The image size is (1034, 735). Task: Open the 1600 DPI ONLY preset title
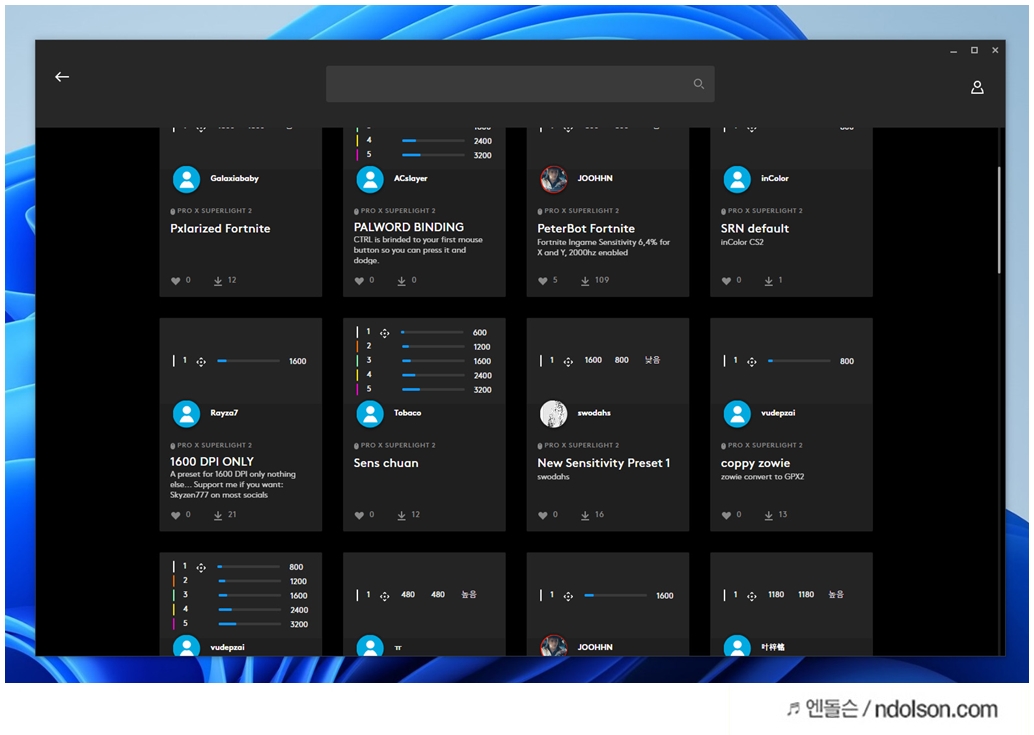pos(212,461)
